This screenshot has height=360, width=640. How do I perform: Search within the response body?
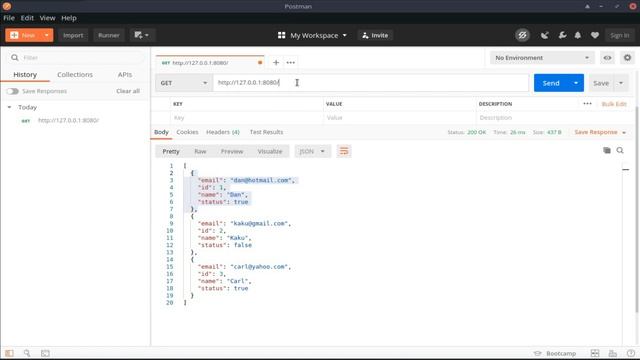coord(620,151)
